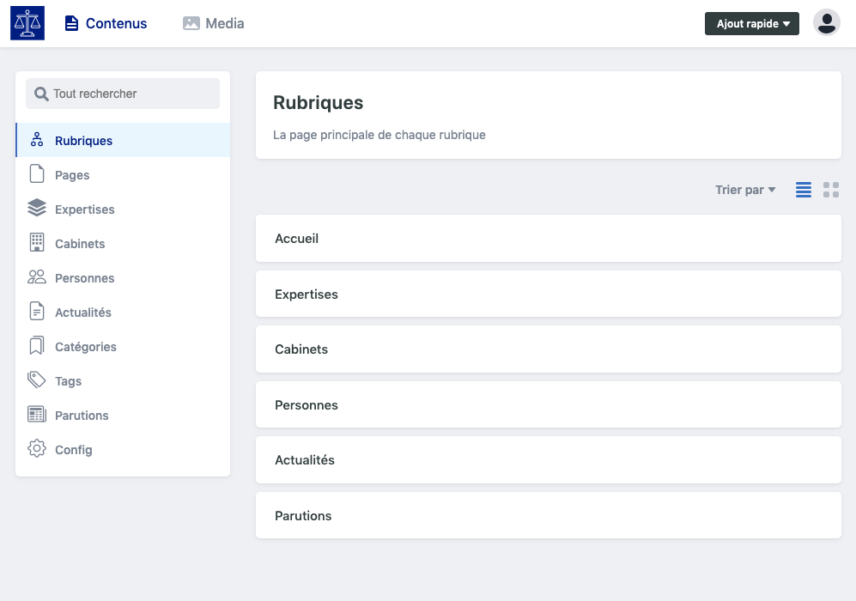Open the Contenus tab
The width and height of the screenshot is (856, 601).
(105, 23)
